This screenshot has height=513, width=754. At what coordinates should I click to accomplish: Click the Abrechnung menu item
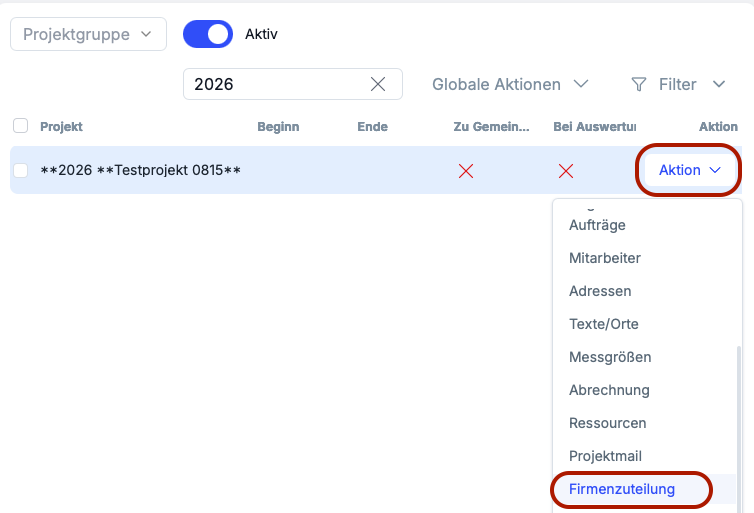609,390
